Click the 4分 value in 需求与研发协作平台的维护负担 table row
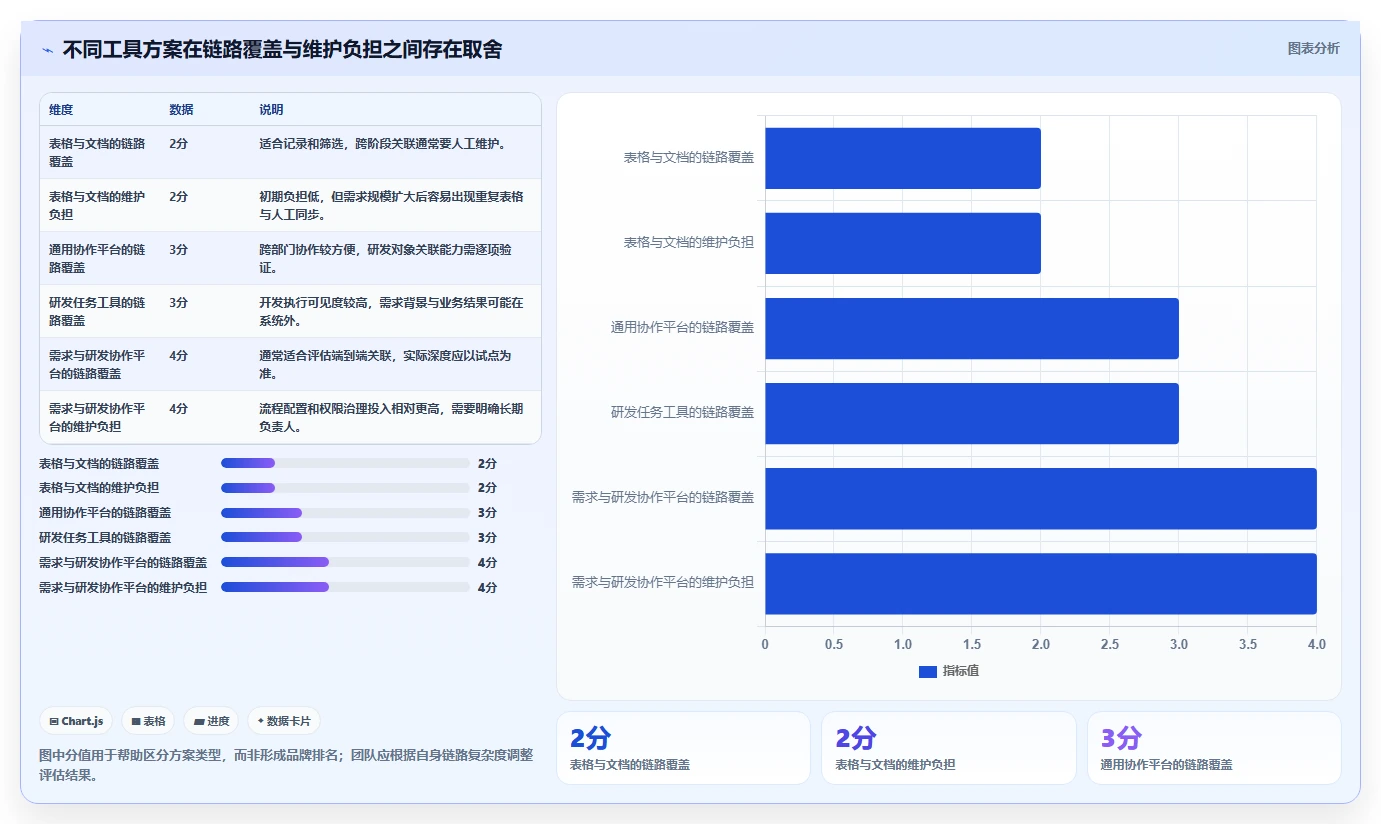The height and width of the screenshot is (824, 1381). (178, 408)
